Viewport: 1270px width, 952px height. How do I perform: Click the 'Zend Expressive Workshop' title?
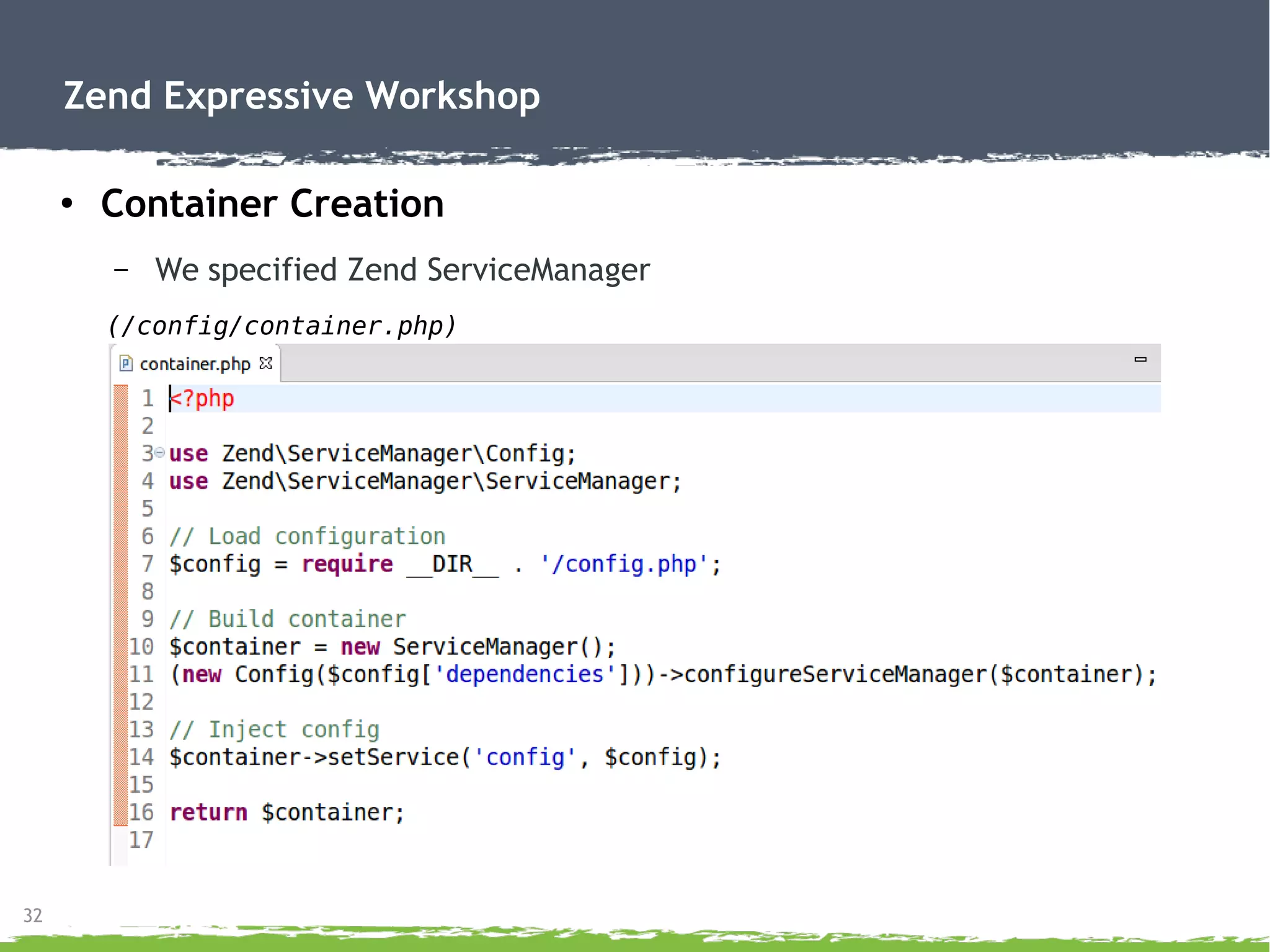coord(302,96)
